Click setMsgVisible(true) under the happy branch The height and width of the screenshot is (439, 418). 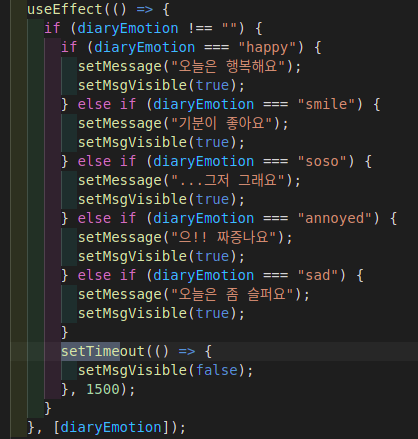click(161, 85)
